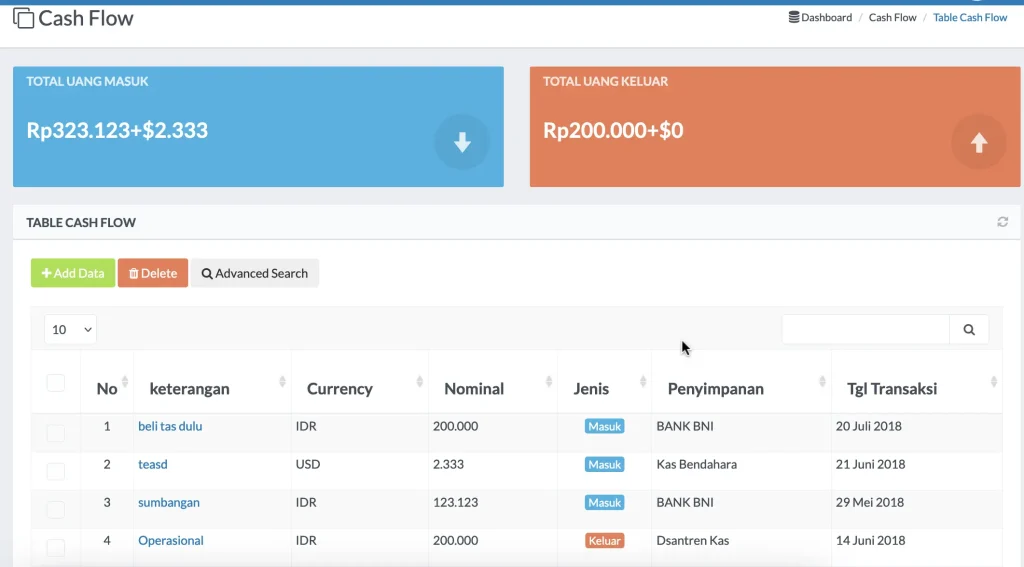Sort by Tgl Transaksi column arrows
The image size is (1024, 567).
(x=993, y=382)
